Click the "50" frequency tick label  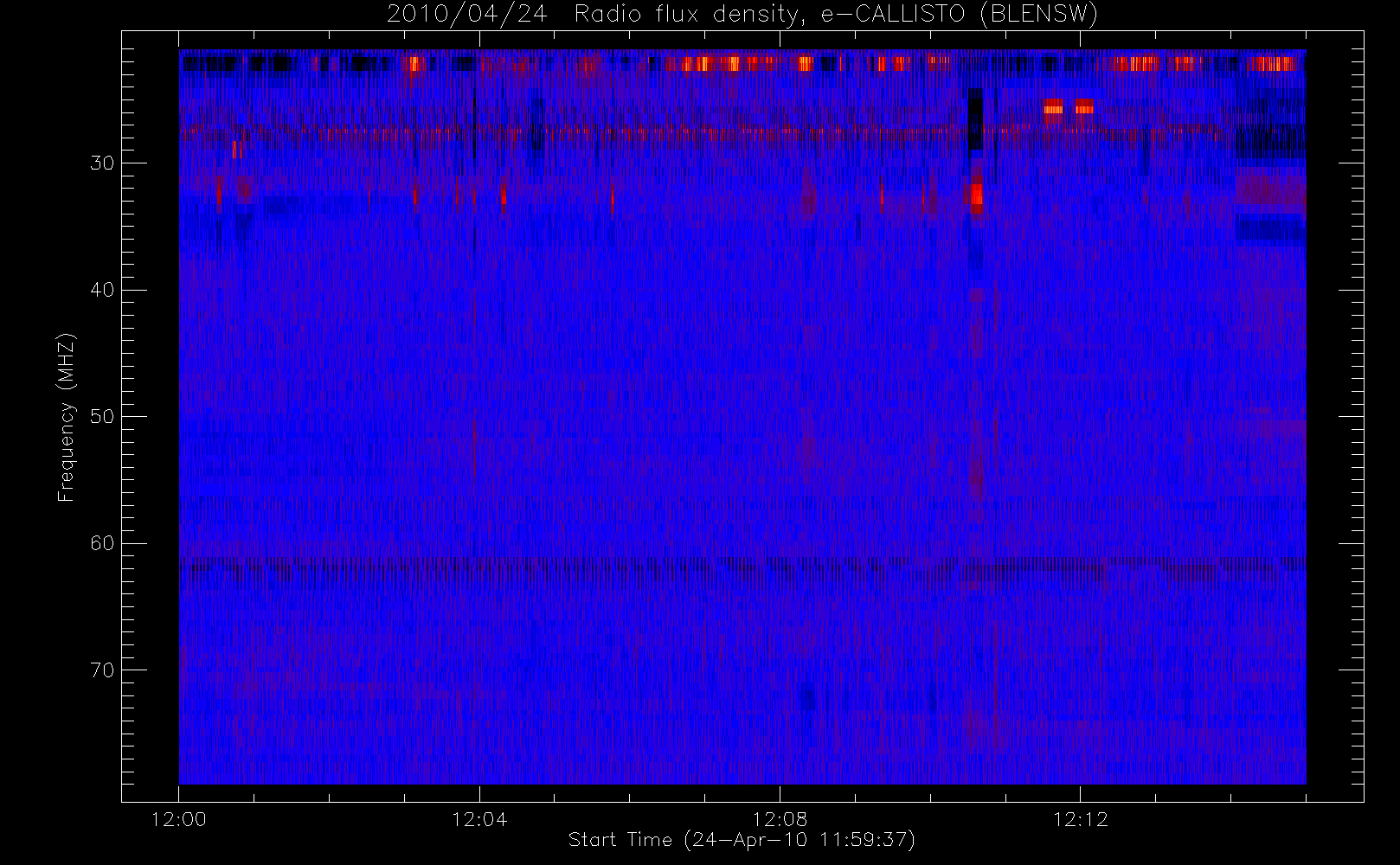point(101,417)
